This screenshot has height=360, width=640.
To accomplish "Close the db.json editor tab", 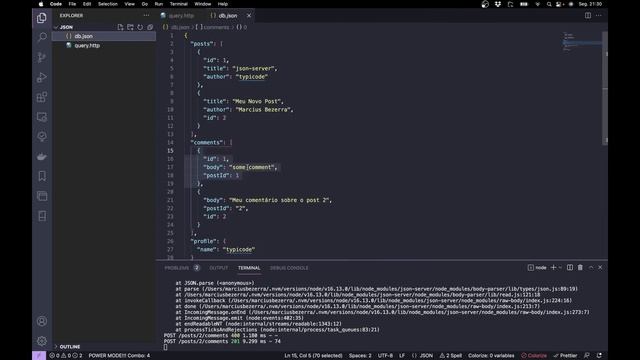I will pos(249,16).
